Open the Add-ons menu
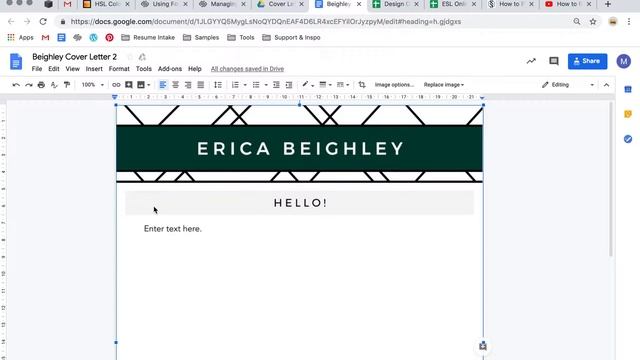Image resolution: width=640 pixels, height=360 pixels. point(170,69)
